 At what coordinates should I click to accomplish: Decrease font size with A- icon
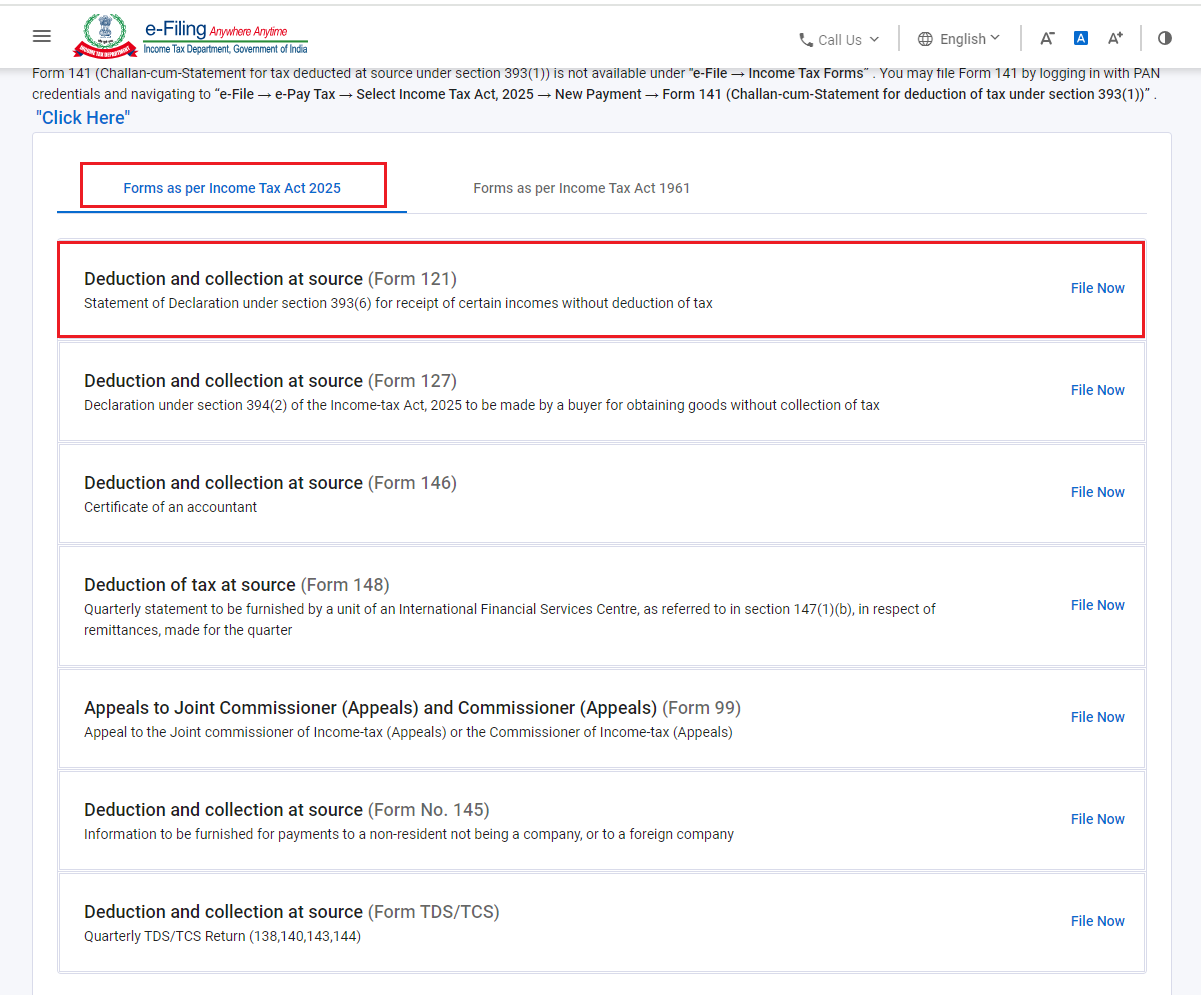(1047, 38)
